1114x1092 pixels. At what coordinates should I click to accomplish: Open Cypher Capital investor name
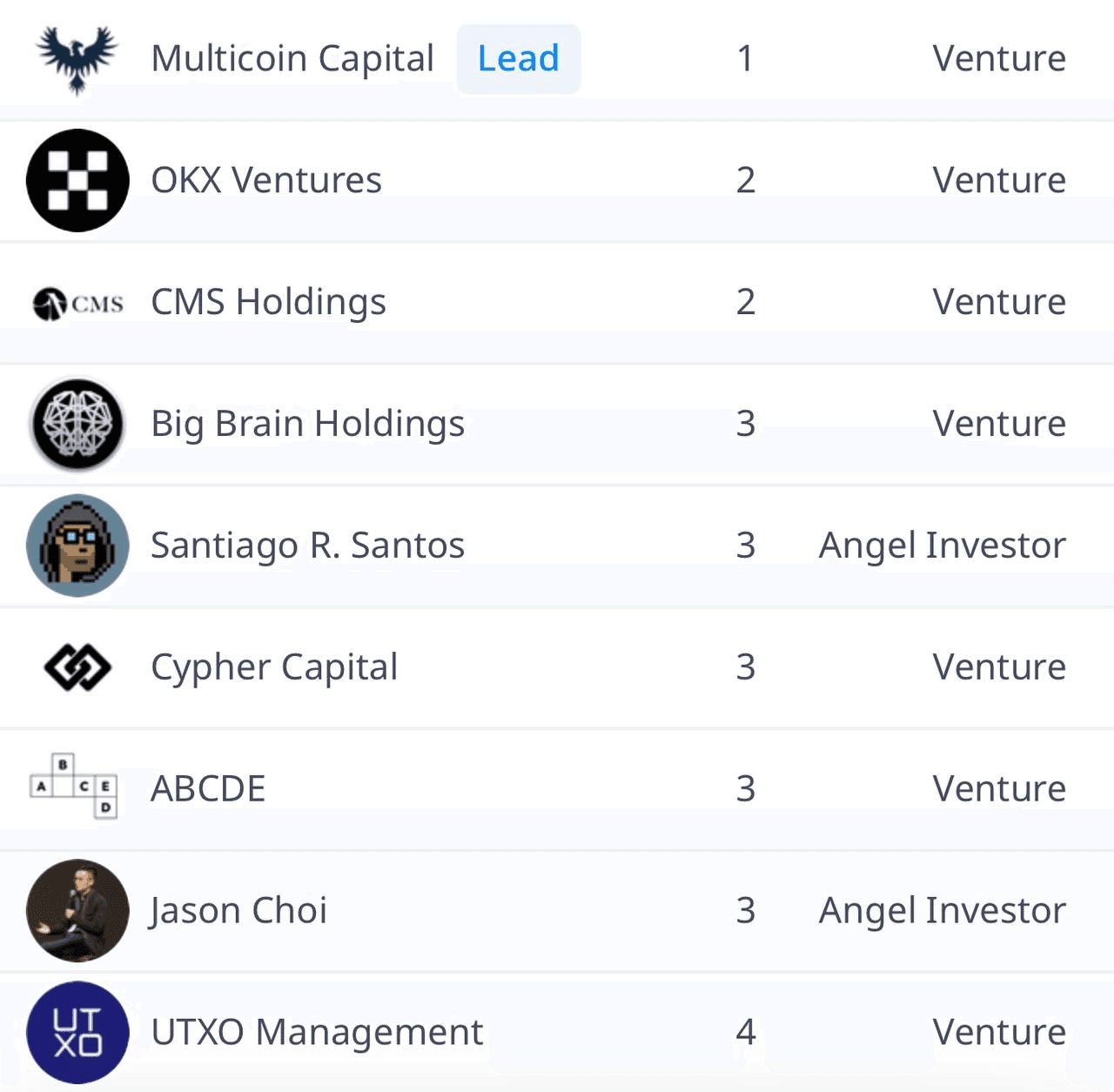point(274,668)
